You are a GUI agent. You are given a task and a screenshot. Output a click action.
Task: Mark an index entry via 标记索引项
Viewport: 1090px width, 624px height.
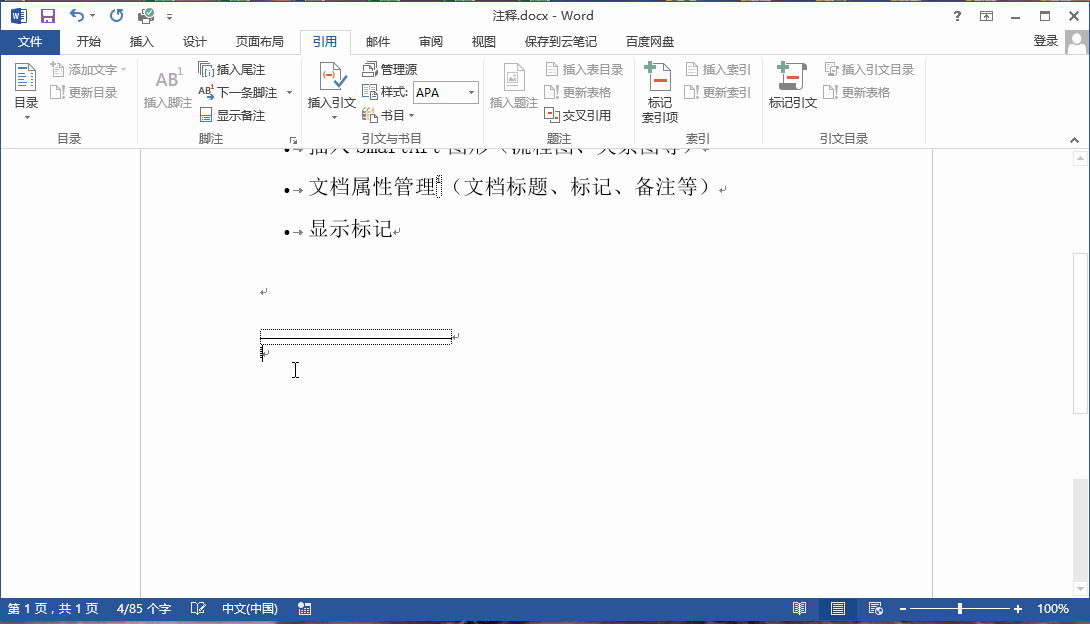pyautogui.click(x=659, y=90)
